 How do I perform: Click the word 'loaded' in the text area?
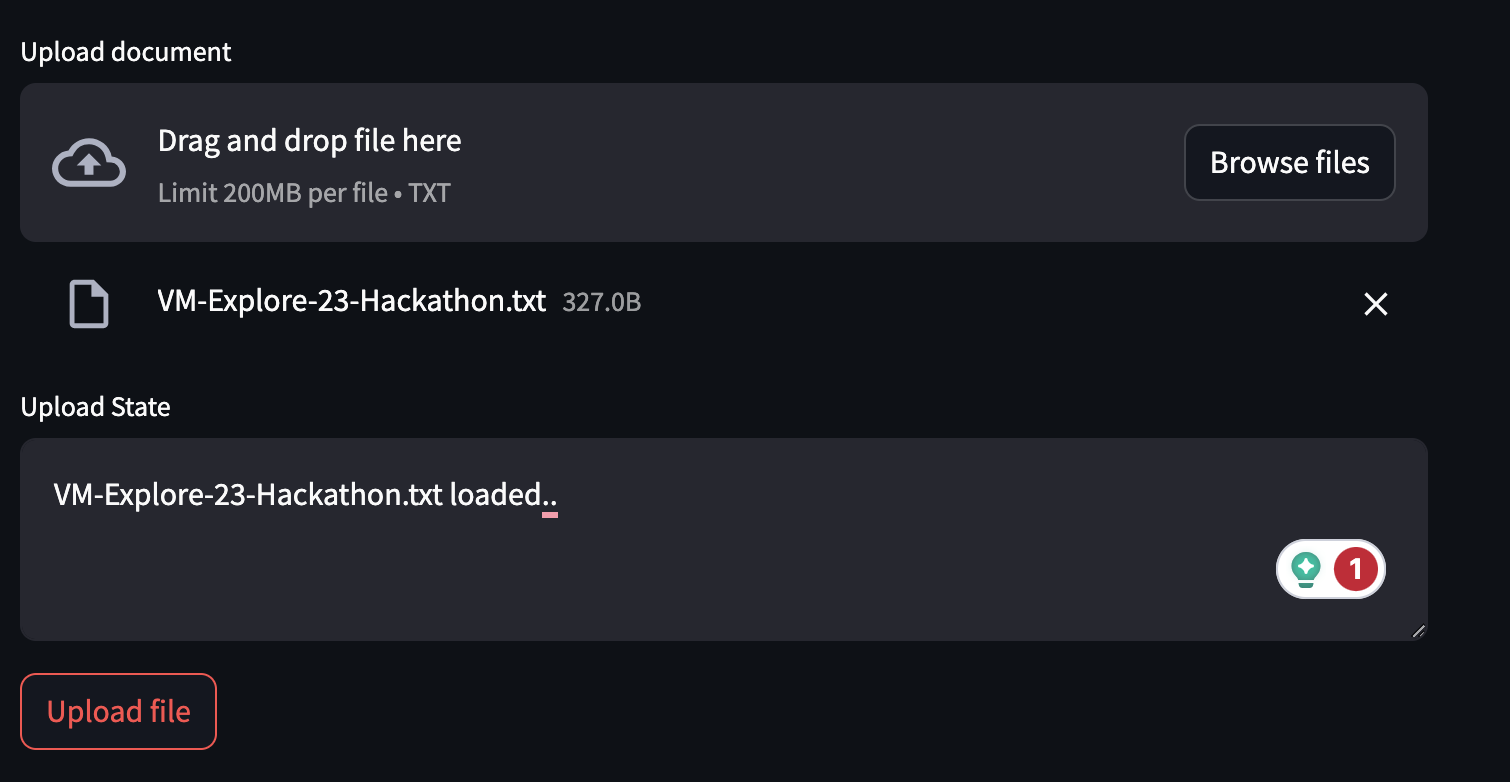[x=494, y=494]
